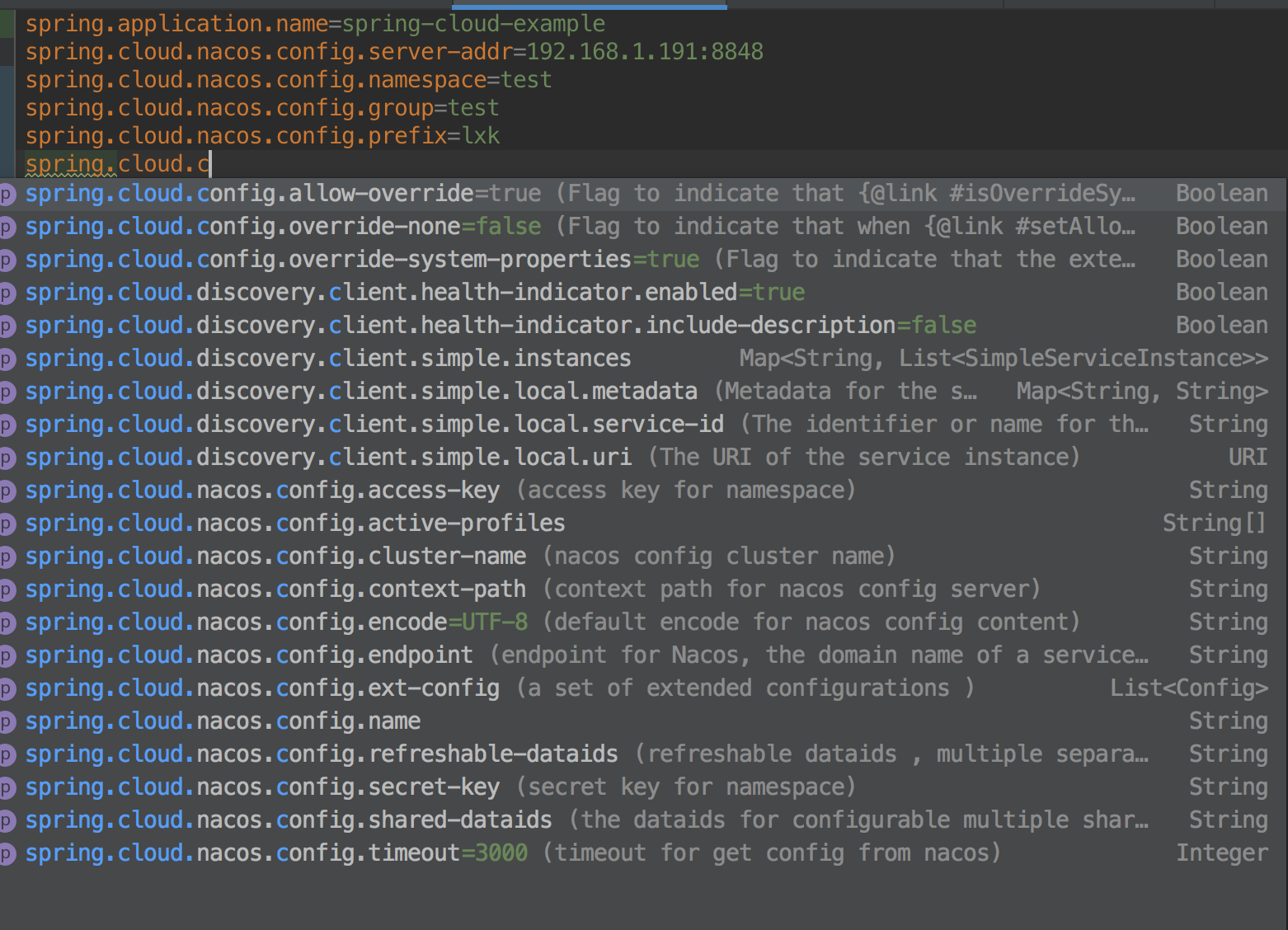Click the nacos.config.namespace=test line
1288x930 pixels.
point(289,80)
